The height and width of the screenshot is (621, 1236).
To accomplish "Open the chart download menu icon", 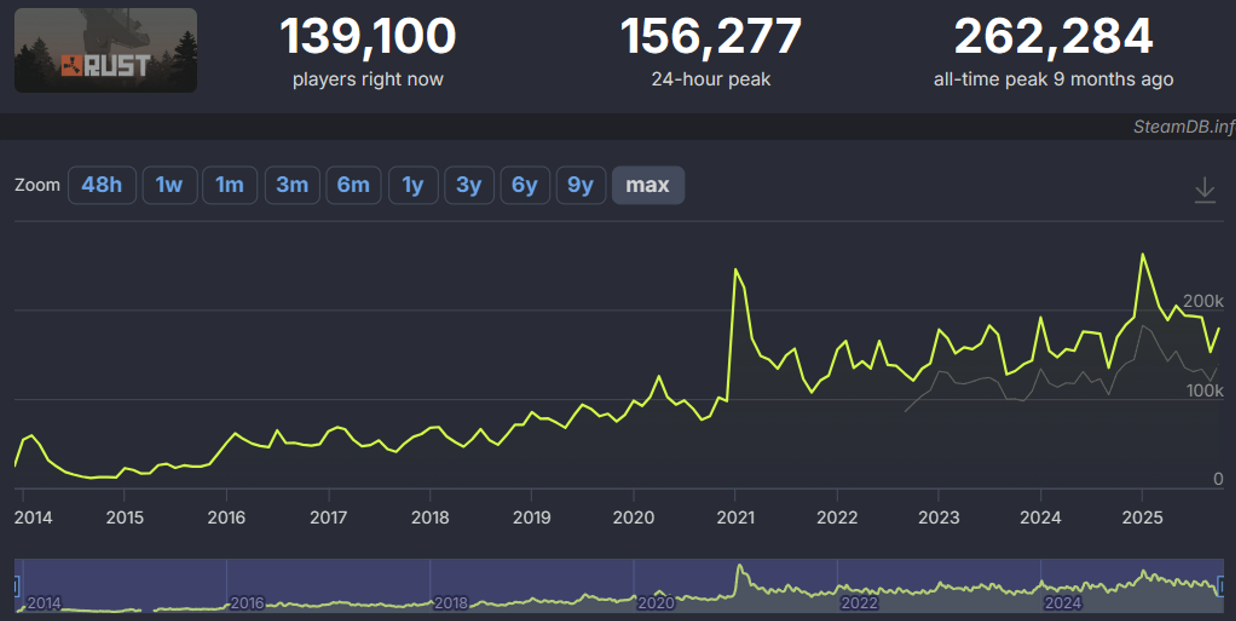I will tap(1205, 189).
